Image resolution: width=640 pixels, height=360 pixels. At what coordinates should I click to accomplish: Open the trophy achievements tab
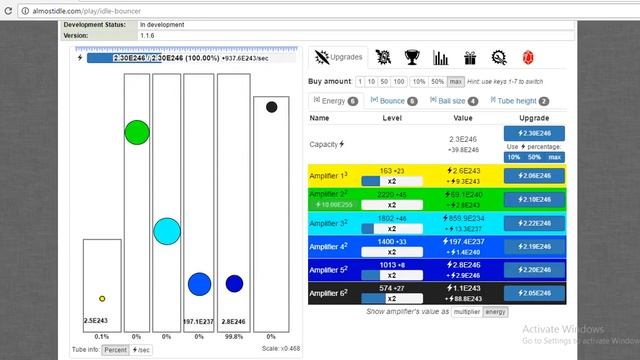point(412,57)
